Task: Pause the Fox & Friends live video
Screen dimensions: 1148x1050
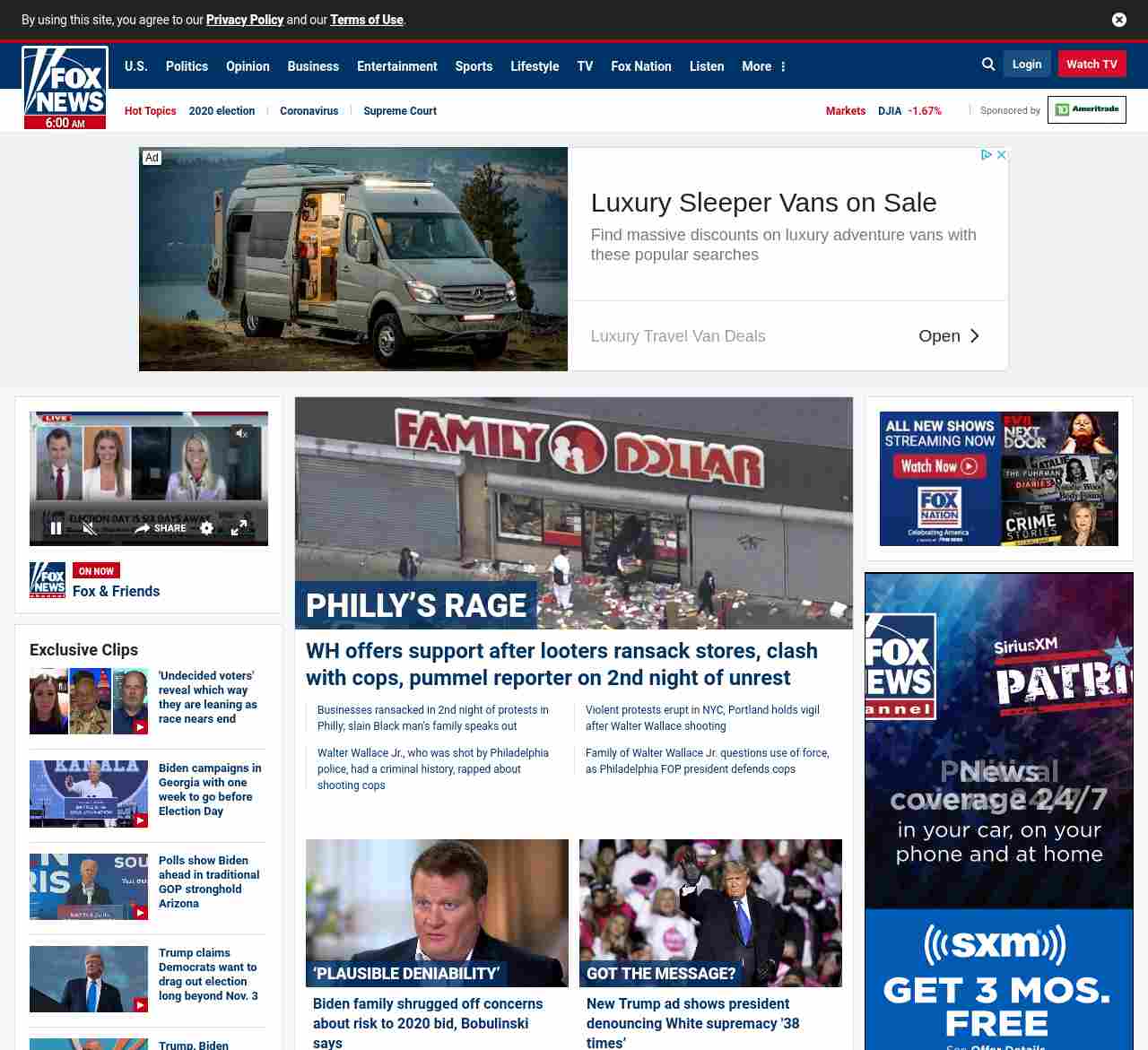Action: tap(57, 528)
